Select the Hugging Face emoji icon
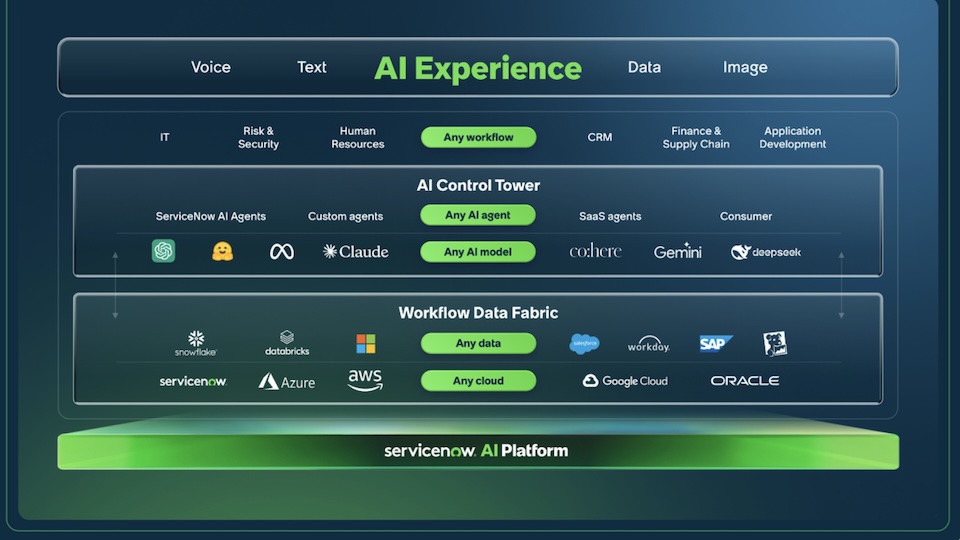 click(x=222, y=251)
